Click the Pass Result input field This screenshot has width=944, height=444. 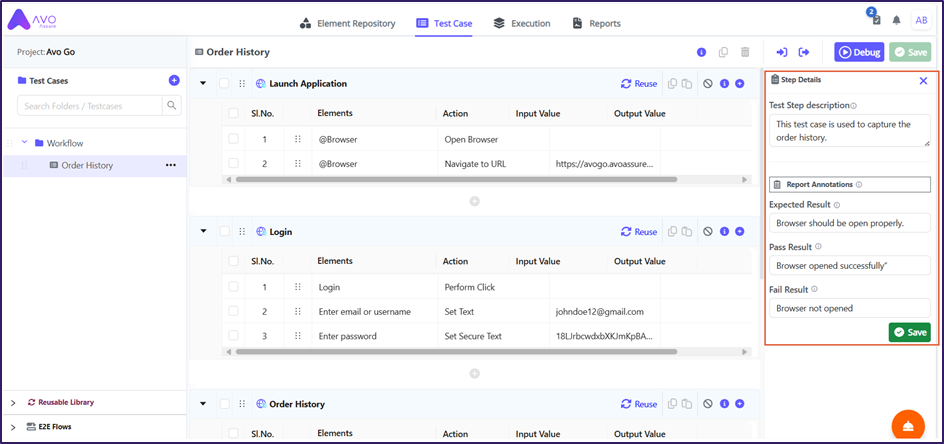pos(849,265)
